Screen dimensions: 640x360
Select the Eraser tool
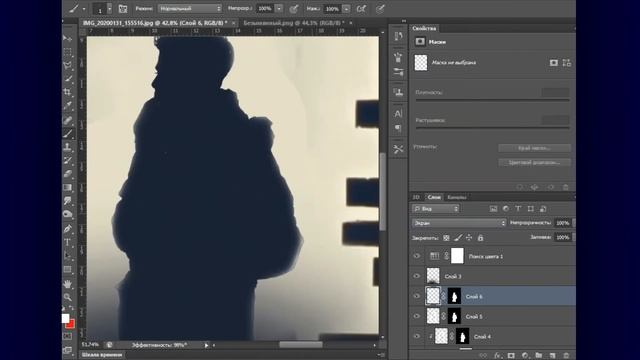[x=67, y=174]
